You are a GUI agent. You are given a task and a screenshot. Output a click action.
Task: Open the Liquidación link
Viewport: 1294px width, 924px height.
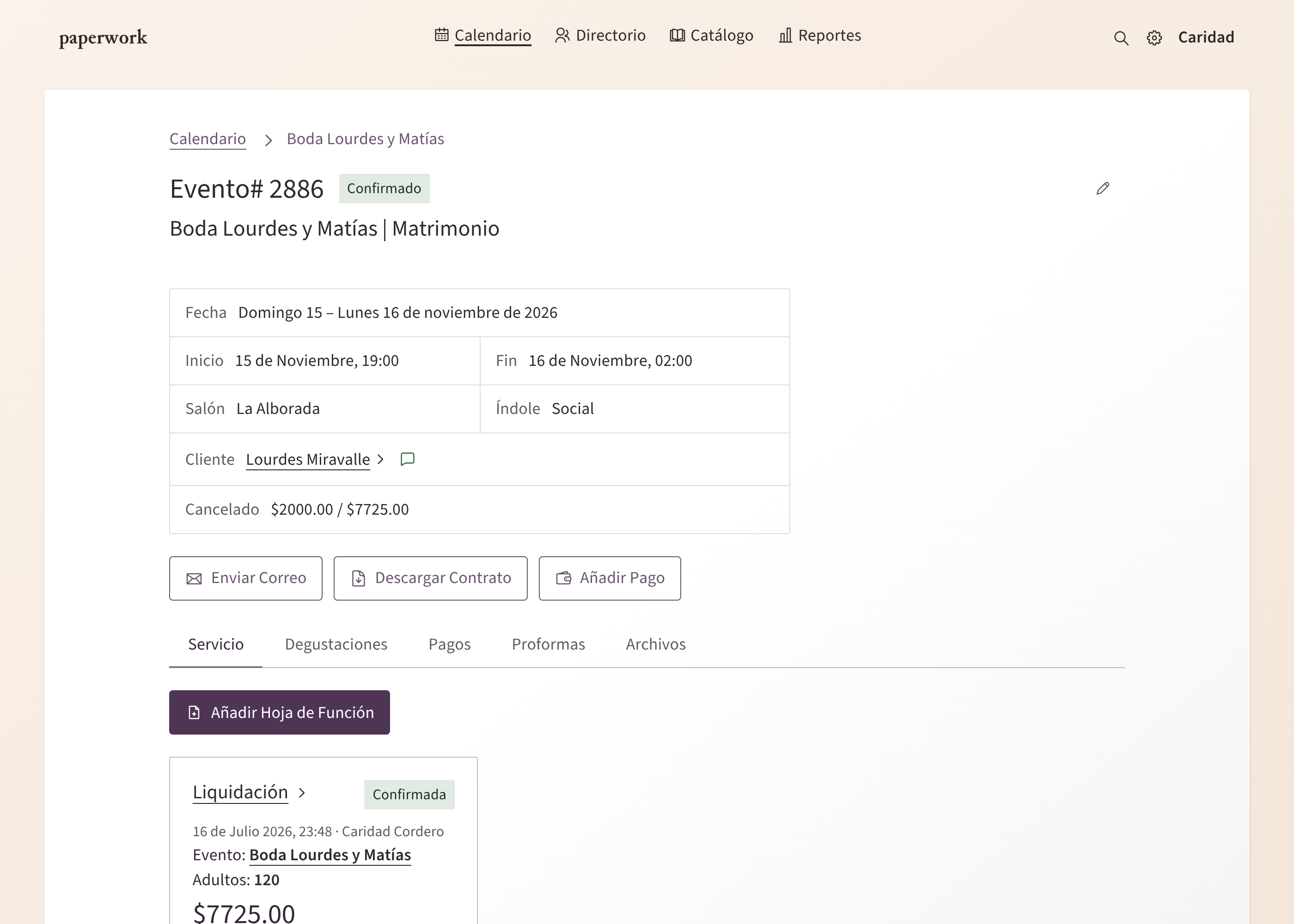click(240, 792)
